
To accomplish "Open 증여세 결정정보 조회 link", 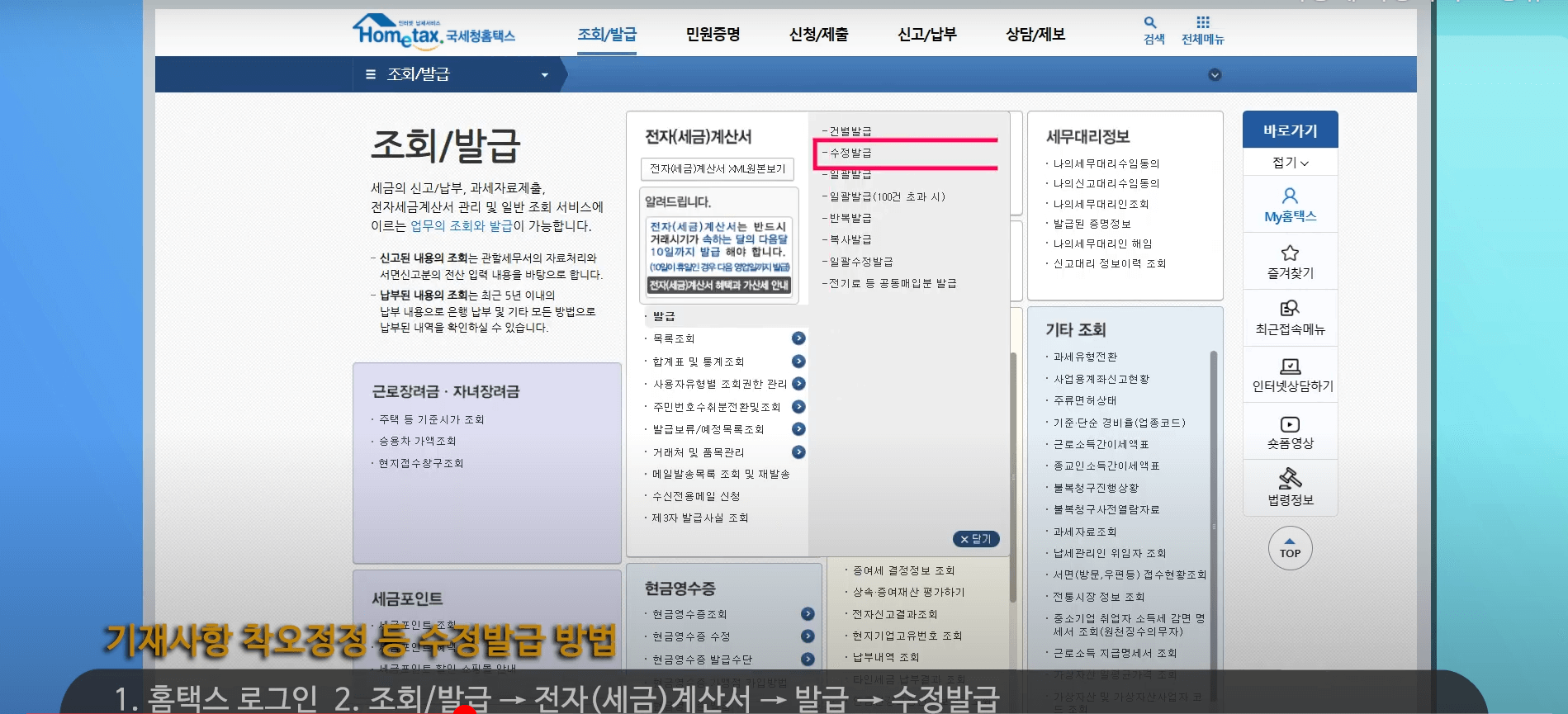I will [x=903, y=570].
